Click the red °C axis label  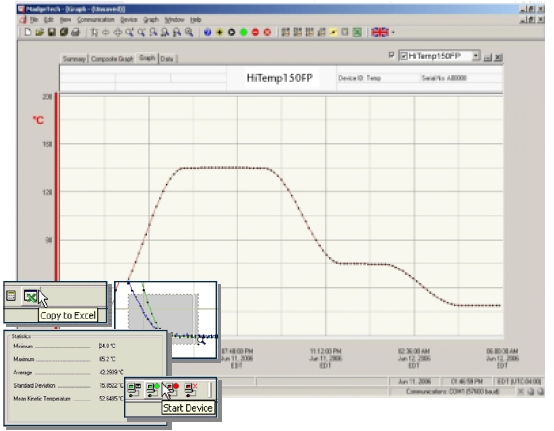click(x=39, y=120)
